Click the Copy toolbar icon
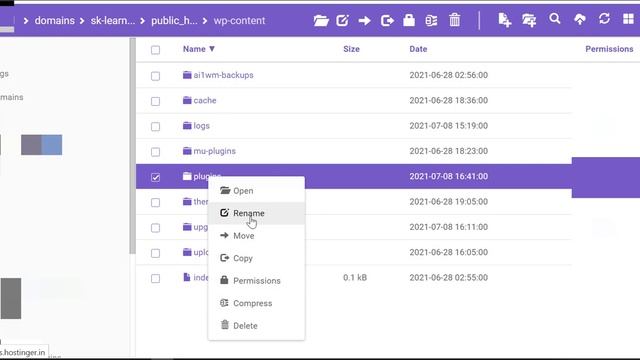This screenshot has height=360, width=640. click(387, 20)
